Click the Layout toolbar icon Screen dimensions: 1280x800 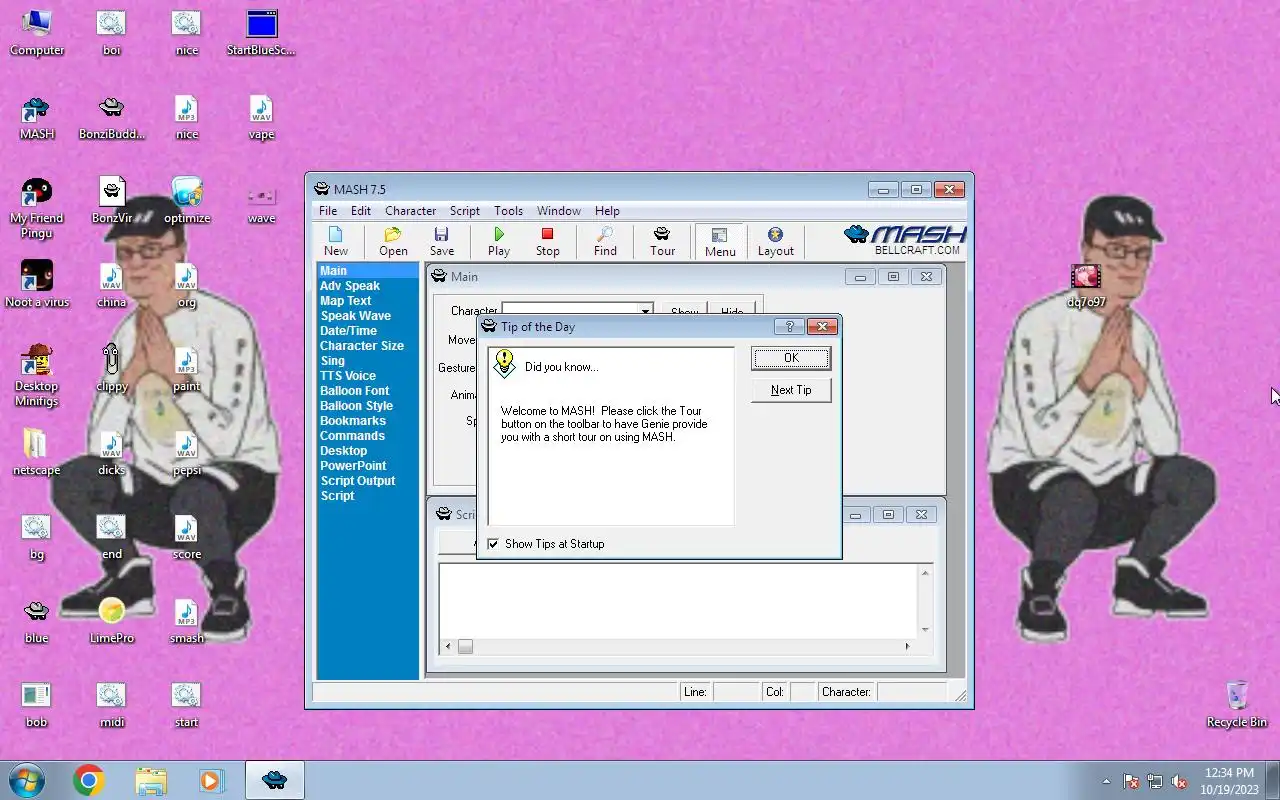point(775,241)
